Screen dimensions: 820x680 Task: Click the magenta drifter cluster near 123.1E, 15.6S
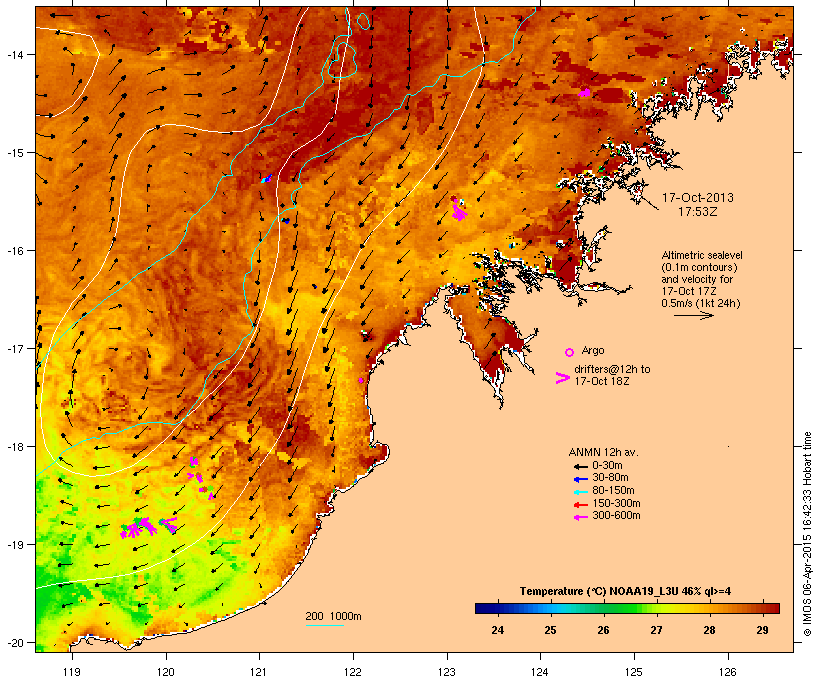click(459, 209)
